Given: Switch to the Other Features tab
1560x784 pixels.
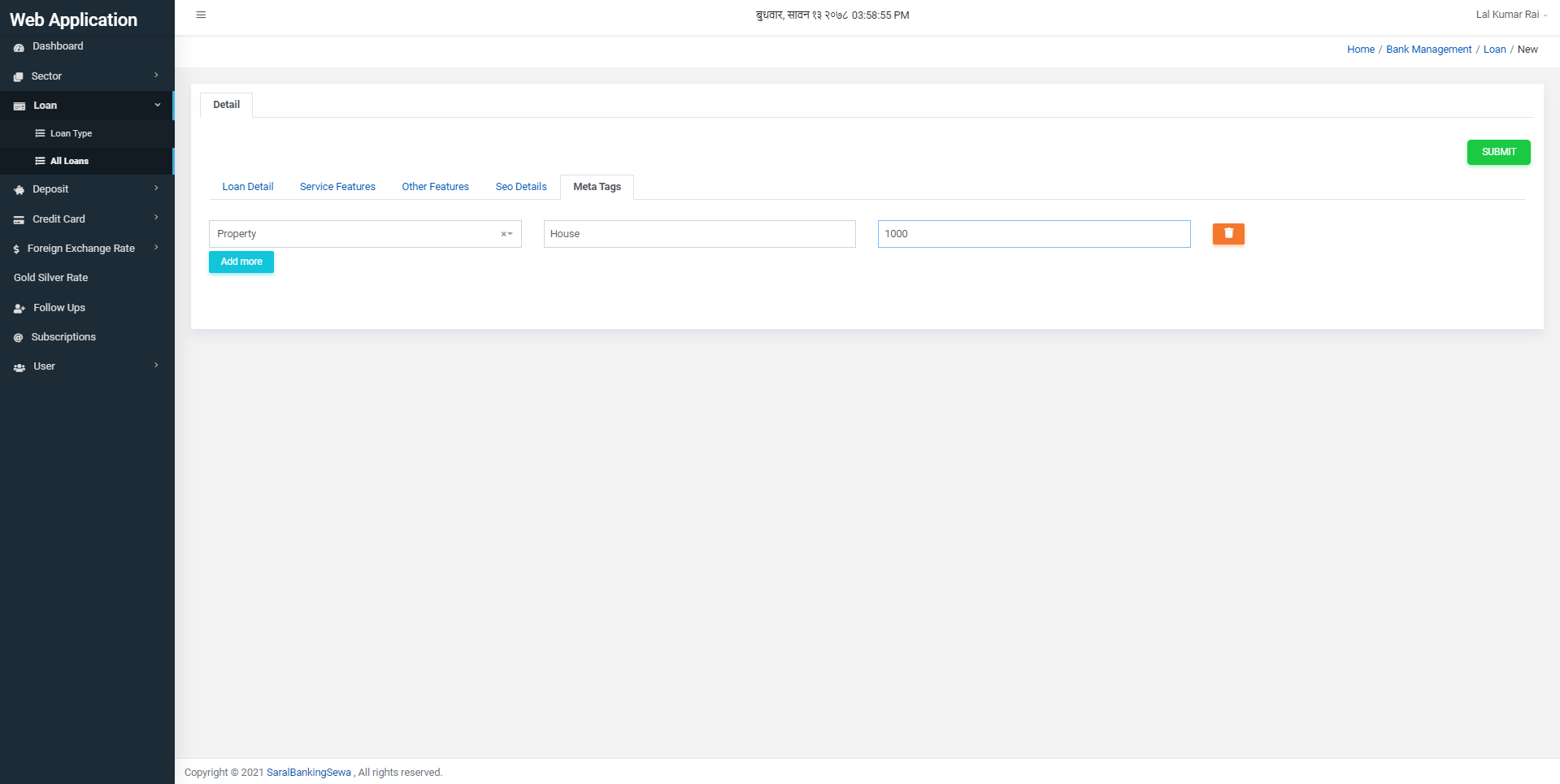Looking at the screenshot, I should pos(436,187).
